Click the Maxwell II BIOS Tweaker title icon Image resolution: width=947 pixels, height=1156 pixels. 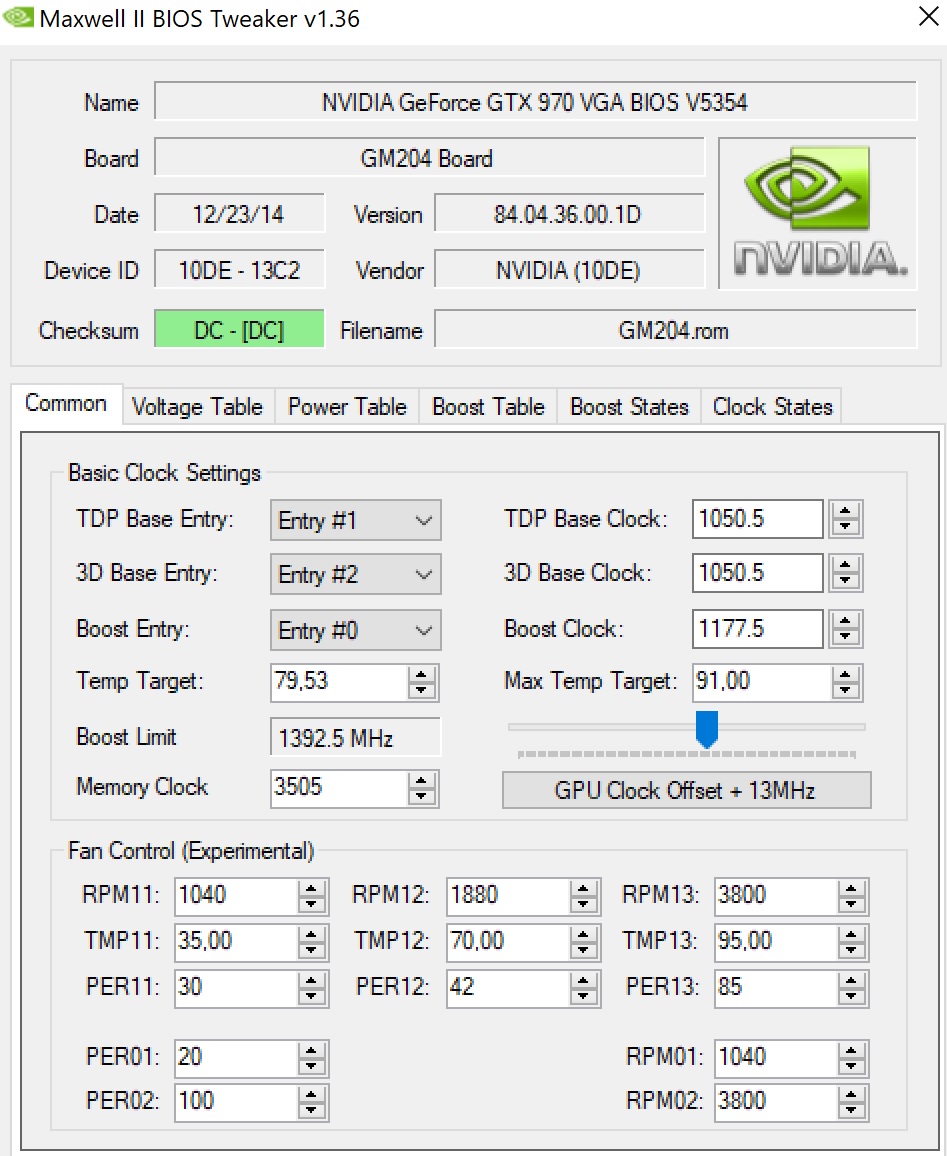point(18,17)
